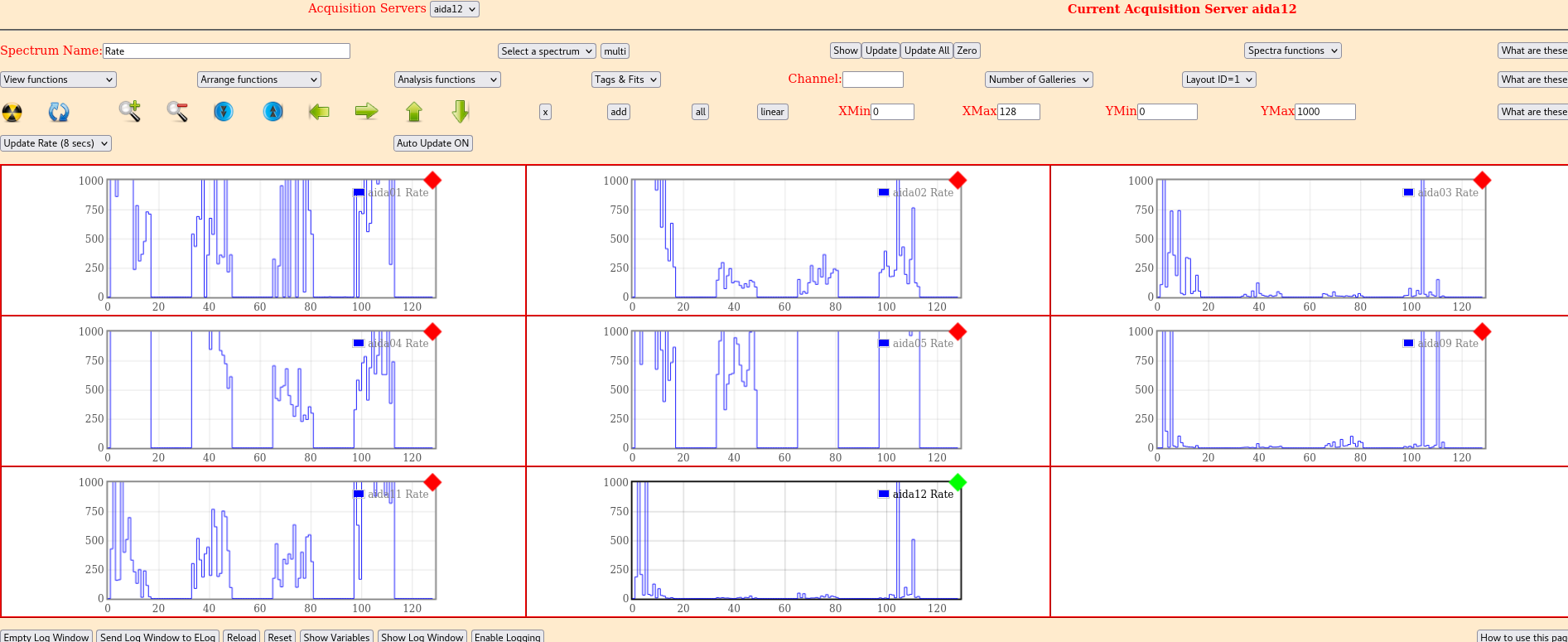Viewport: 1568px width, 642px height.
Task: Click the Zero button
Action: click(967, 51)
